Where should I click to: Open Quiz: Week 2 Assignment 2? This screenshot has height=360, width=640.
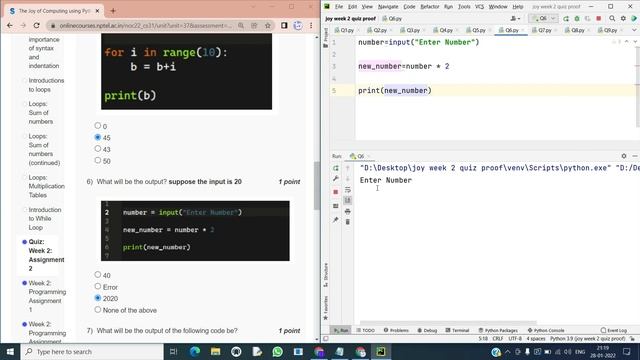tap(46, 255)
